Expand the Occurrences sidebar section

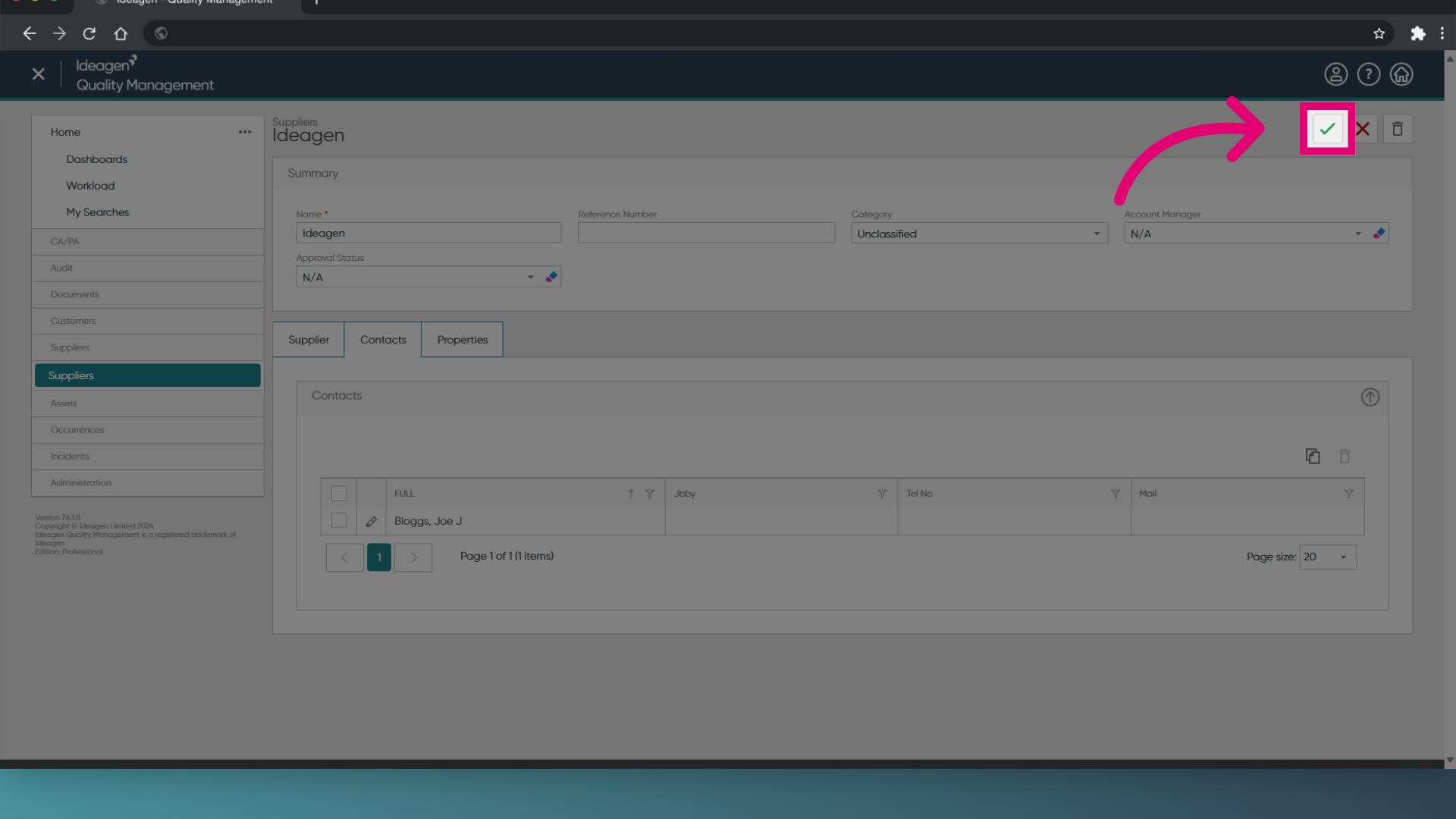(x=148, y=430)
